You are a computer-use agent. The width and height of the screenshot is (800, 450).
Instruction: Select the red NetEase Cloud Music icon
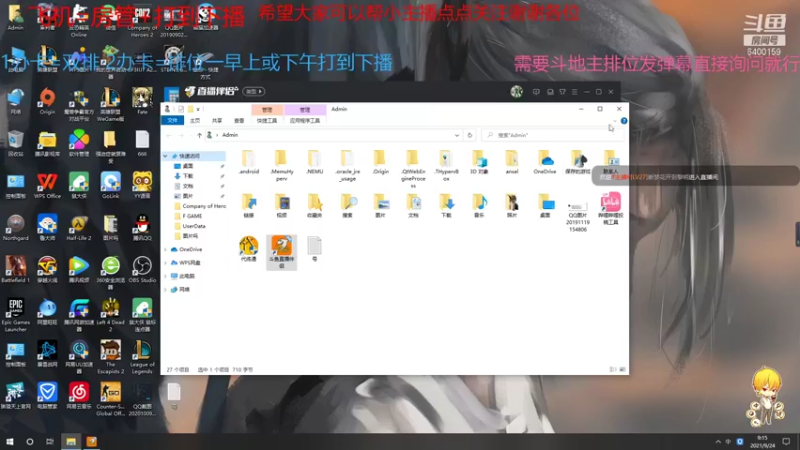79,396
